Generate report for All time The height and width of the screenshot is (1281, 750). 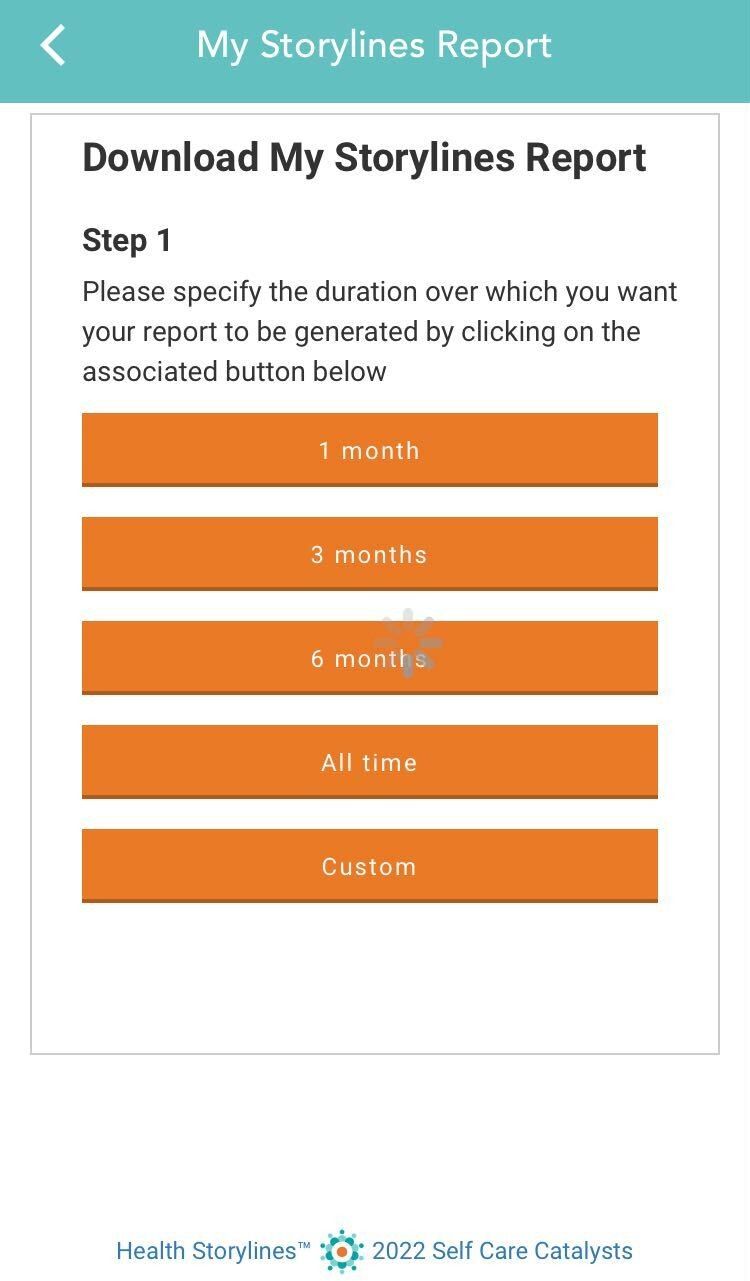369,762
